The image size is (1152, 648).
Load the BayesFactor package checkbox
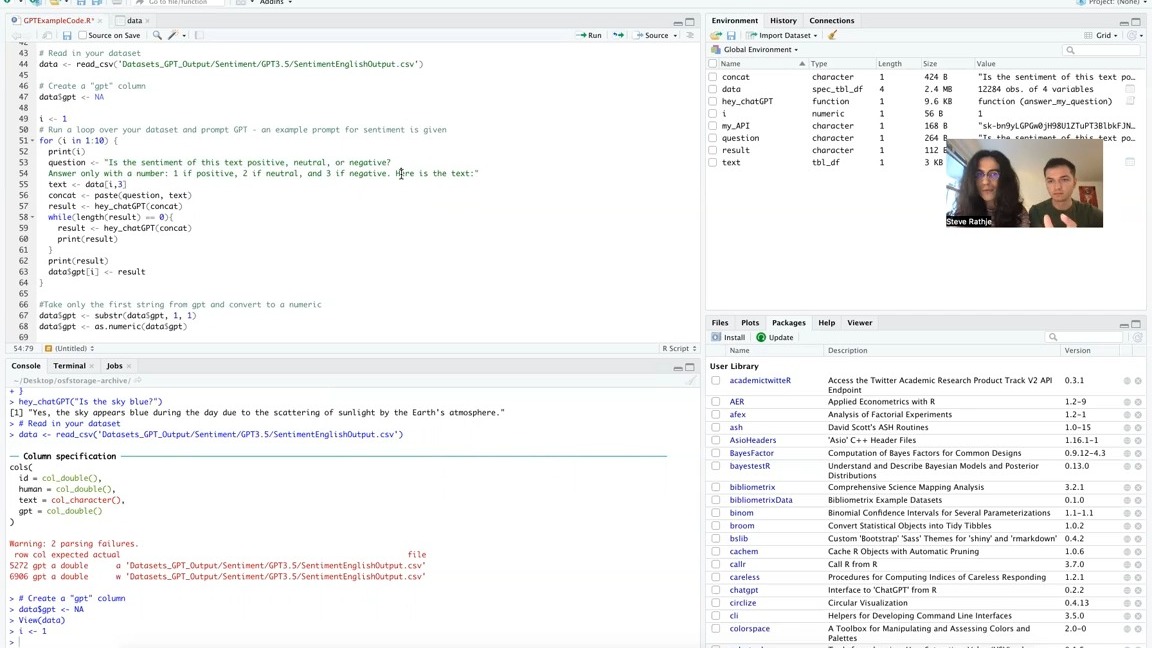pos(716,453)
